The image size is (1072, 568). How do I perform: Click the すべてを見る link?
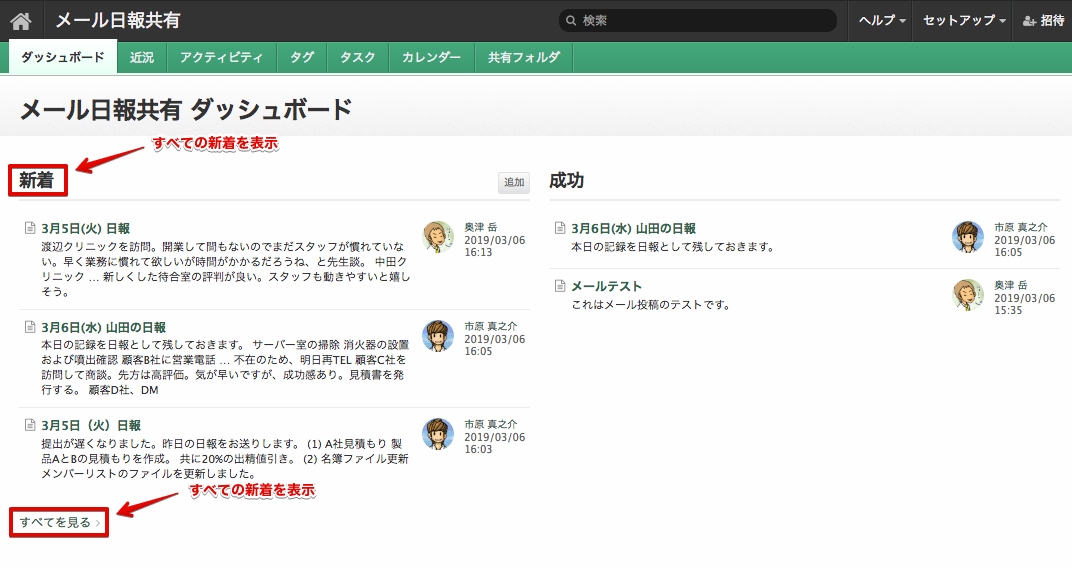[59, 522]
